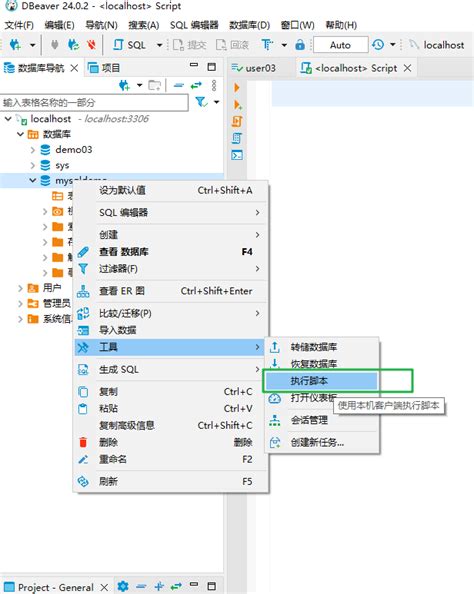Toggle the lock icon in toolbar
The image size is (474, 594).
coord(300,45)
